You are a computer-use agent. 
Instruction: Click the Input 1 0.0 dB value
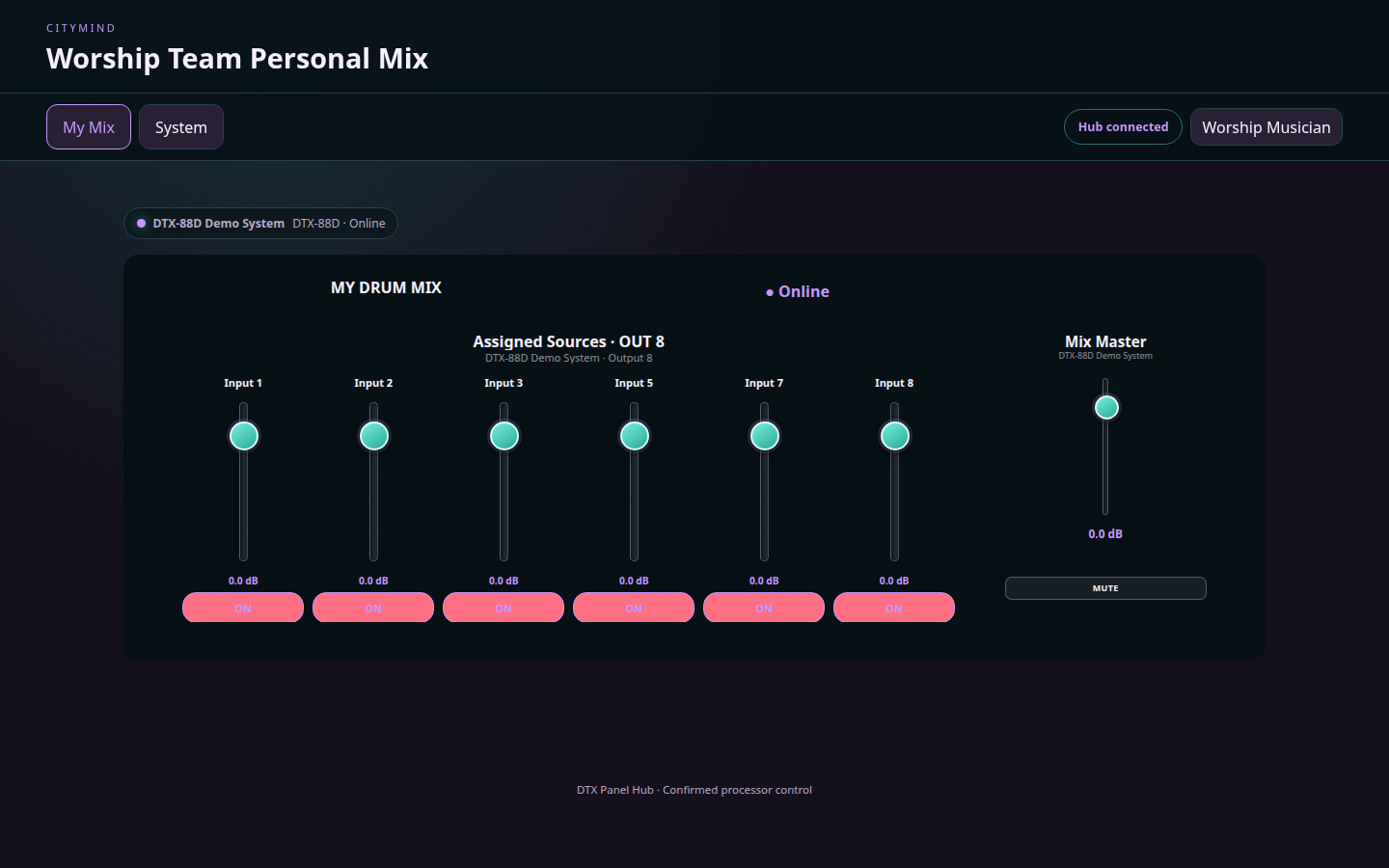click(243, 581)
